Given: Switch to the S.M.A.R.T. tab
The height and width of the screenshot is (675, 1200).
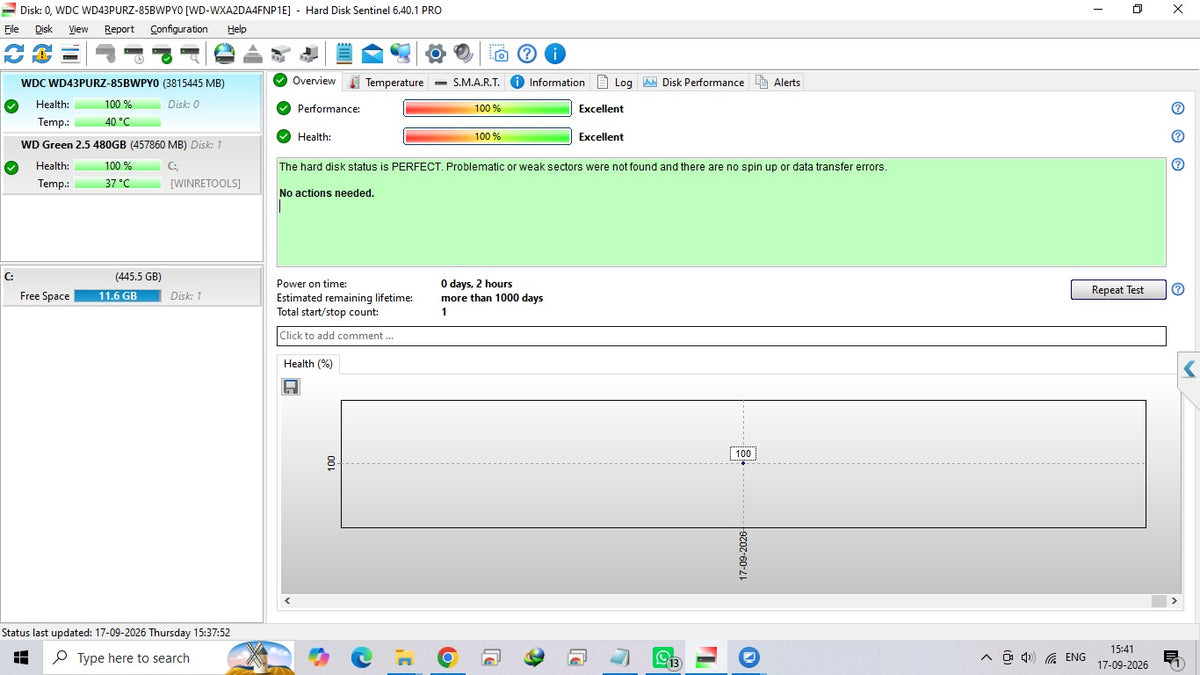Looking at the screenshot, I should (467, 82).
